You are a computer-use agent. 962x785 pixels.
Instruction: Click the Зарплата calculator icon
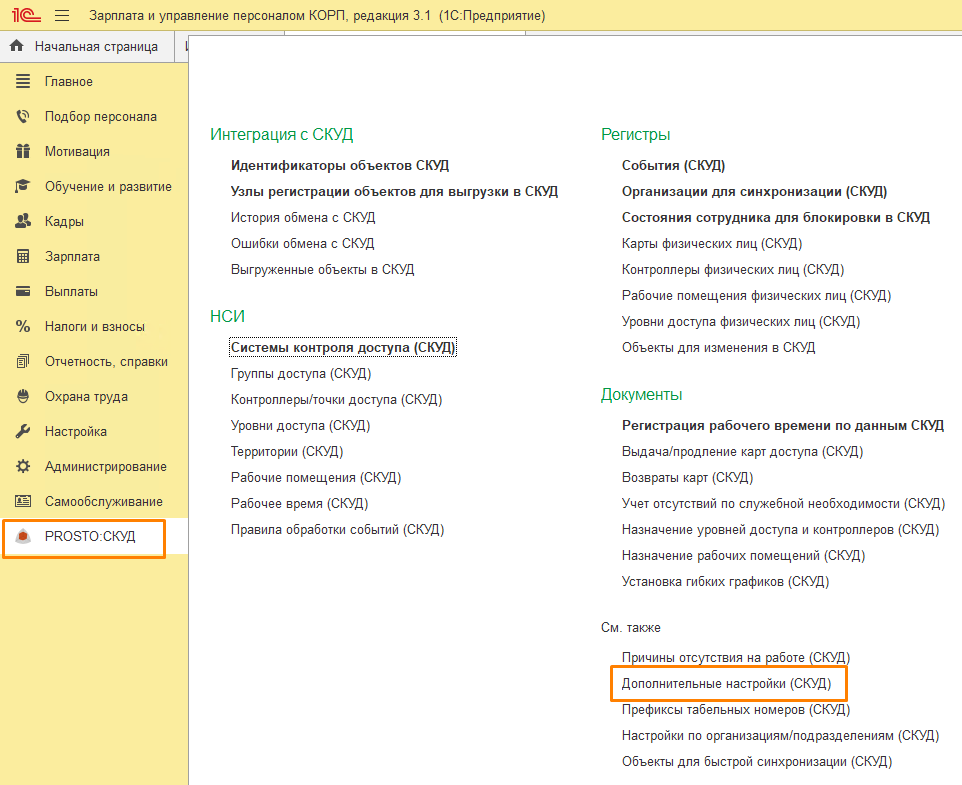coord(23,256)
